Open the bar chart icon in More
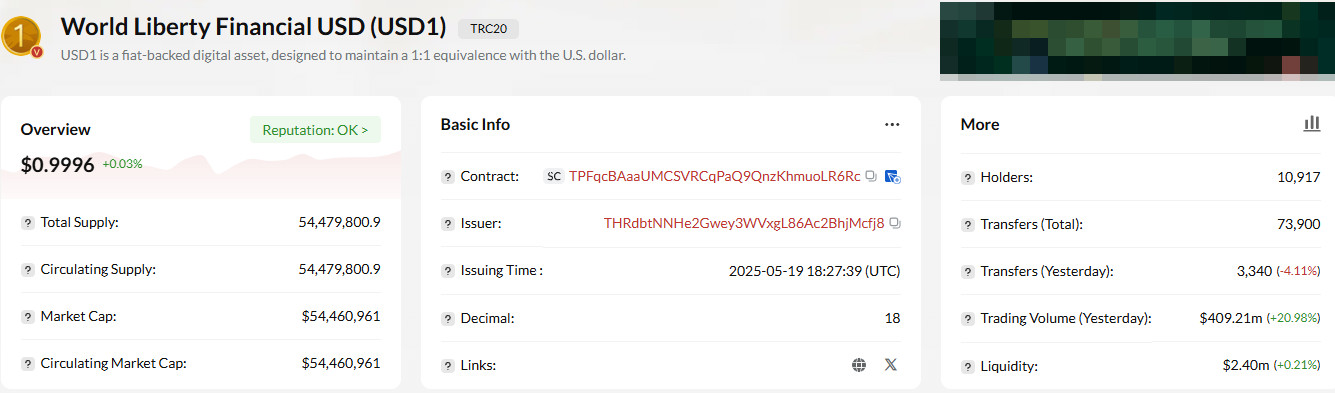 pos(1312,124)
